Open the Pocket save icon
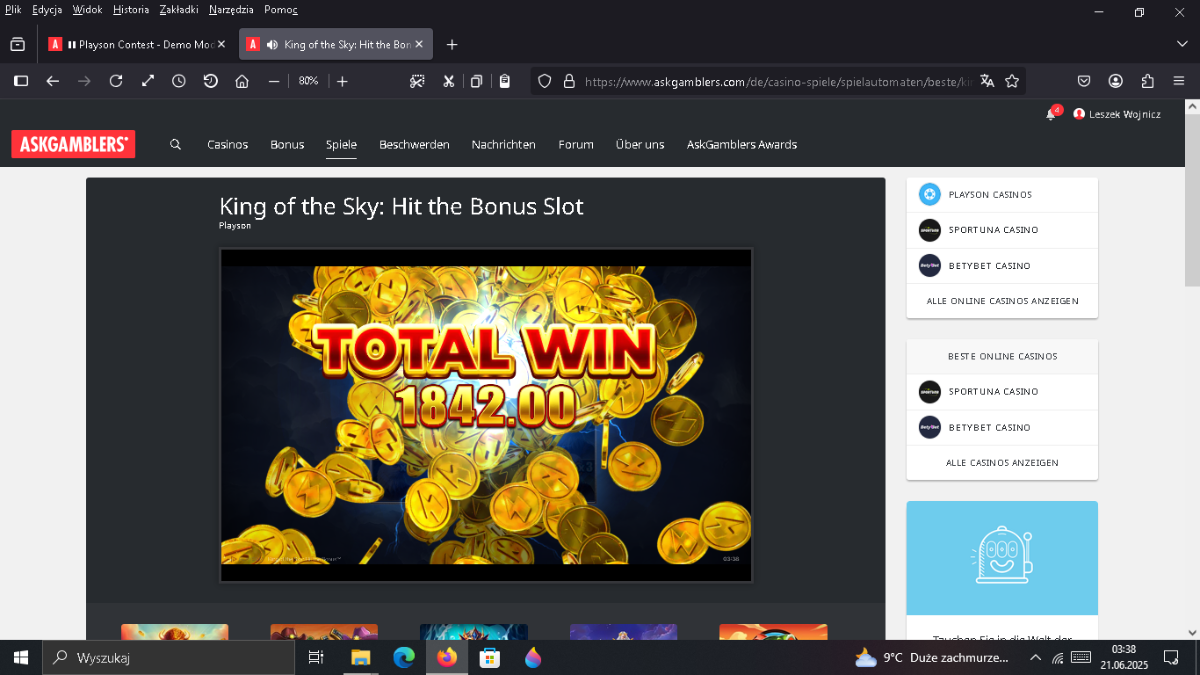Image resolution: width=1200 pixels, height=675 pixels. (x=1084, y=81)
